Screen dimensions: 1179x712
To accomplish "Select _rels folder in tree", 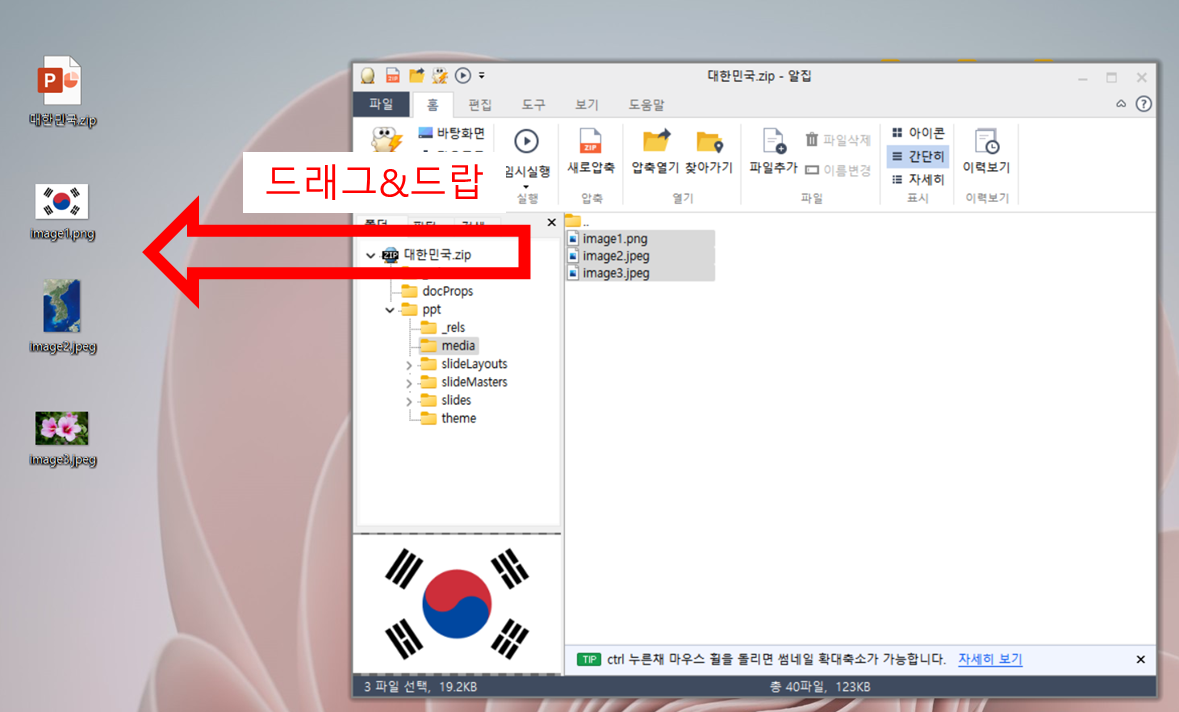I will pos(444,328).
